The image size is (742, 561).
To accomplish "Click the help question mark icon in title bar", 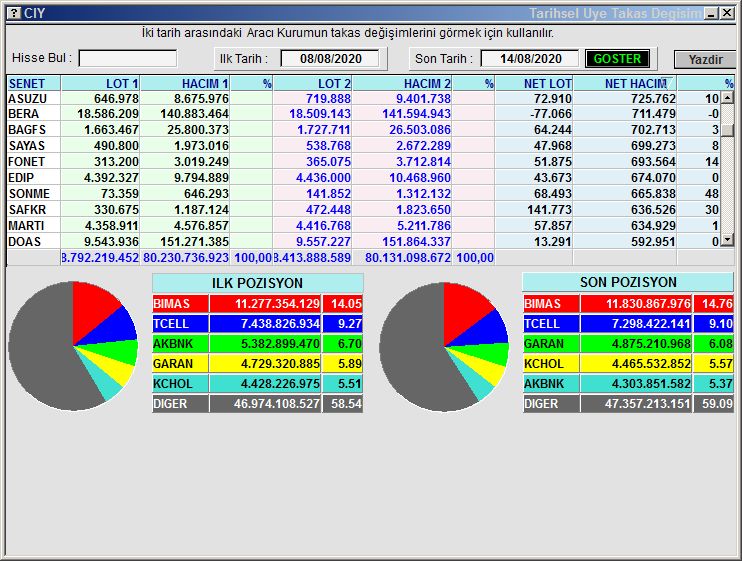I will tap(14, 13).
